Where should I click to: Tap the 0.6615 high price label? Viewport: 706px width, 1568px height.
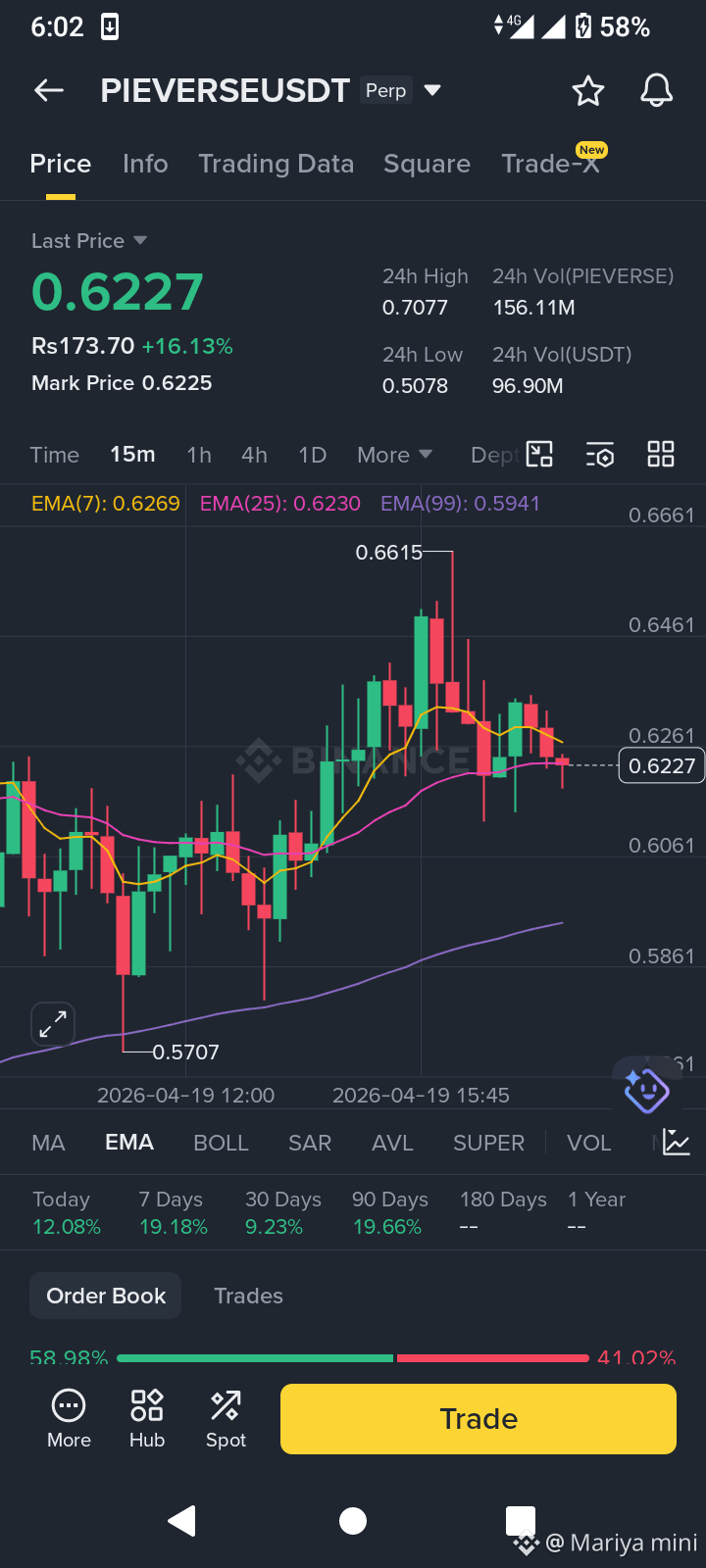coord(388,553)
